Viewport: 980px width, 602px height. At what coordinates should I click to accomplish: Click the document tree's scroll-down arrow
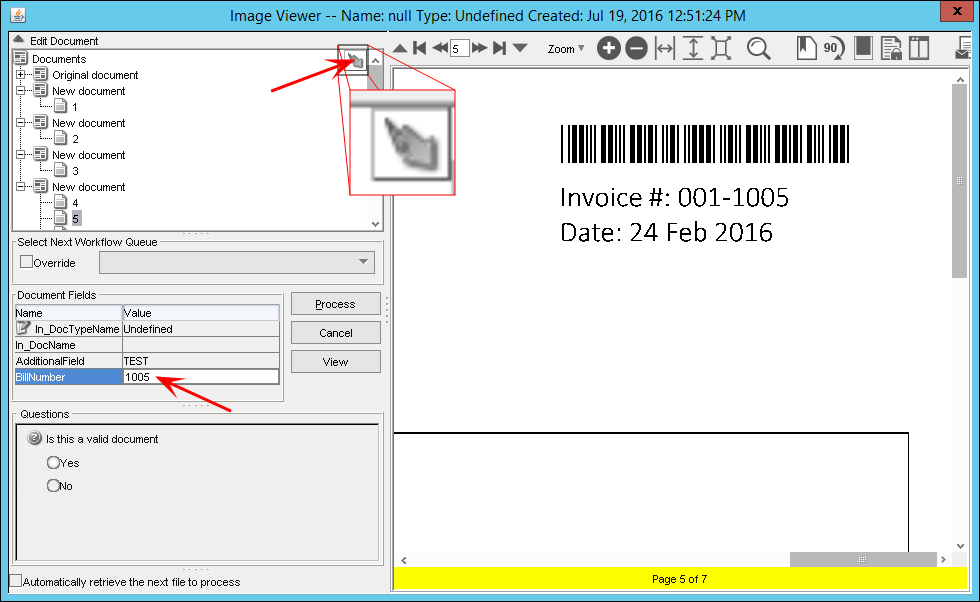tap(375, 224)
